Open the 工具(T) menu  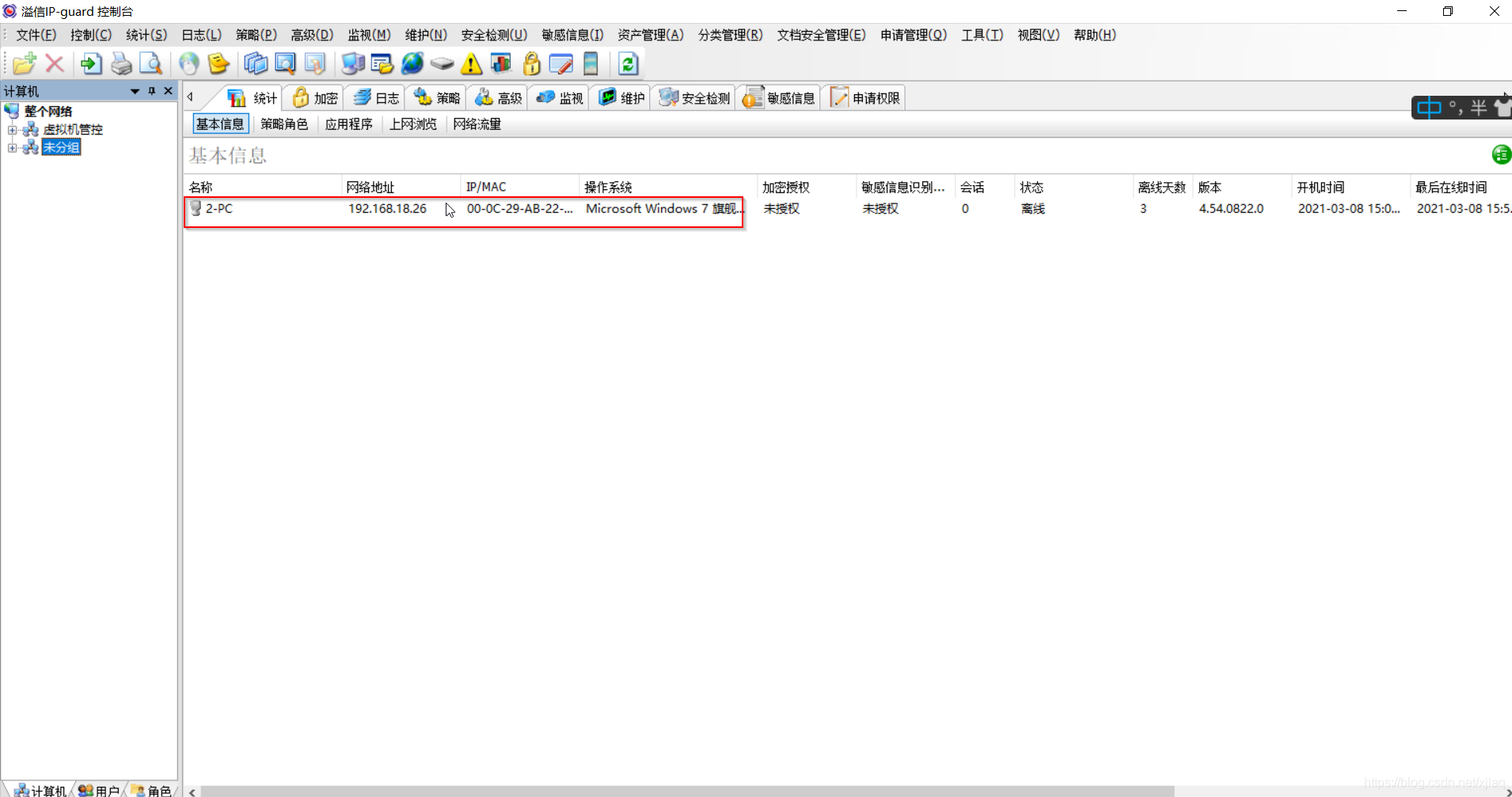(982, 35)
